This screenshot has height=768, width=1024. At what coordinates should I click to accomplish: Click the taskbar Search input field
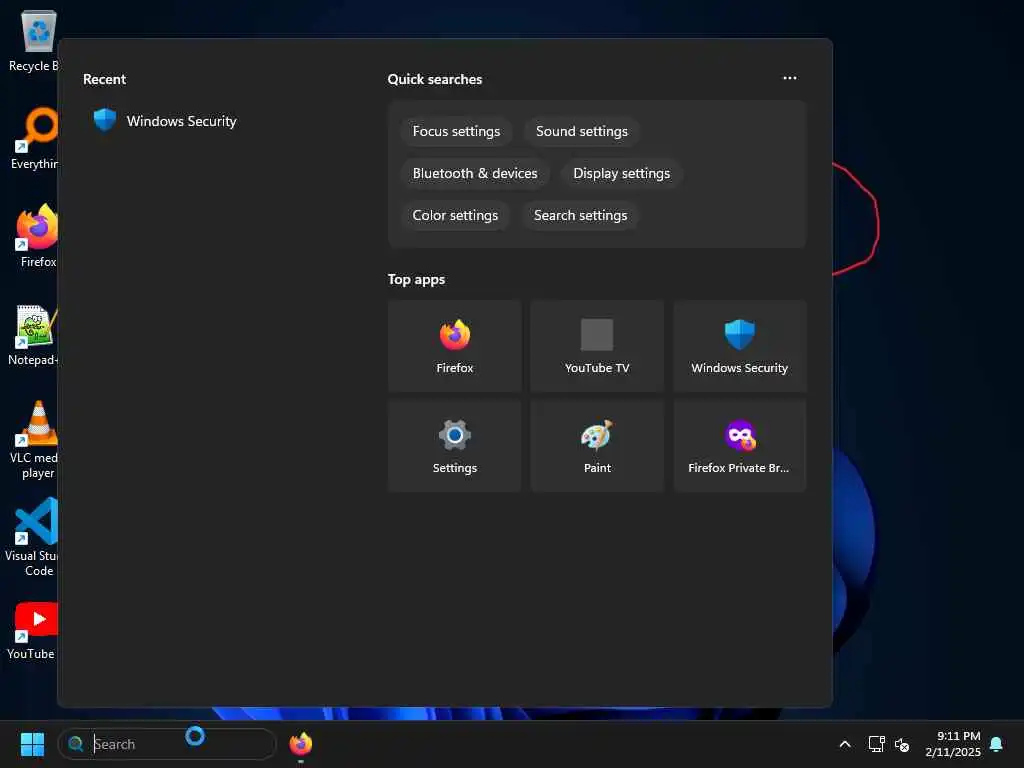tap(167, 744)
